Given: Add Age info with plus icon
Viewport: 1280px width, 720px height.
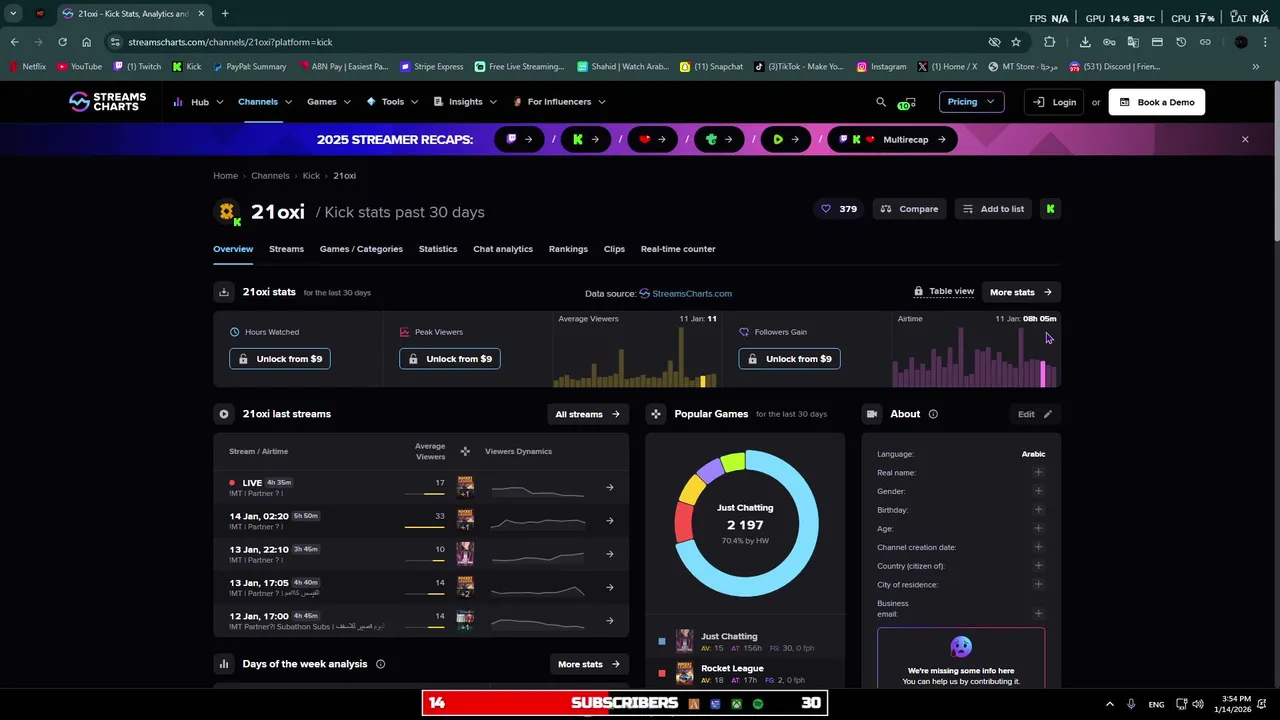Looking at the screenshot, I should pyautogui.click(x=1038, y=528).
